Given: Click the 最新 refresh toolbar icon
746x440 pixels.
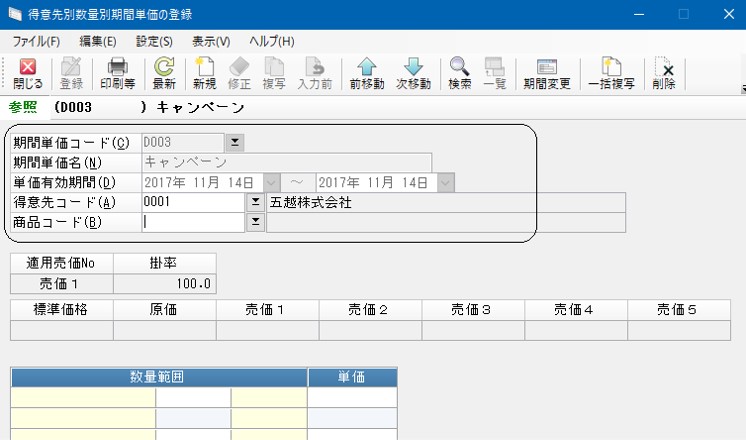Looking at the screenshot, I should [164, 73].
